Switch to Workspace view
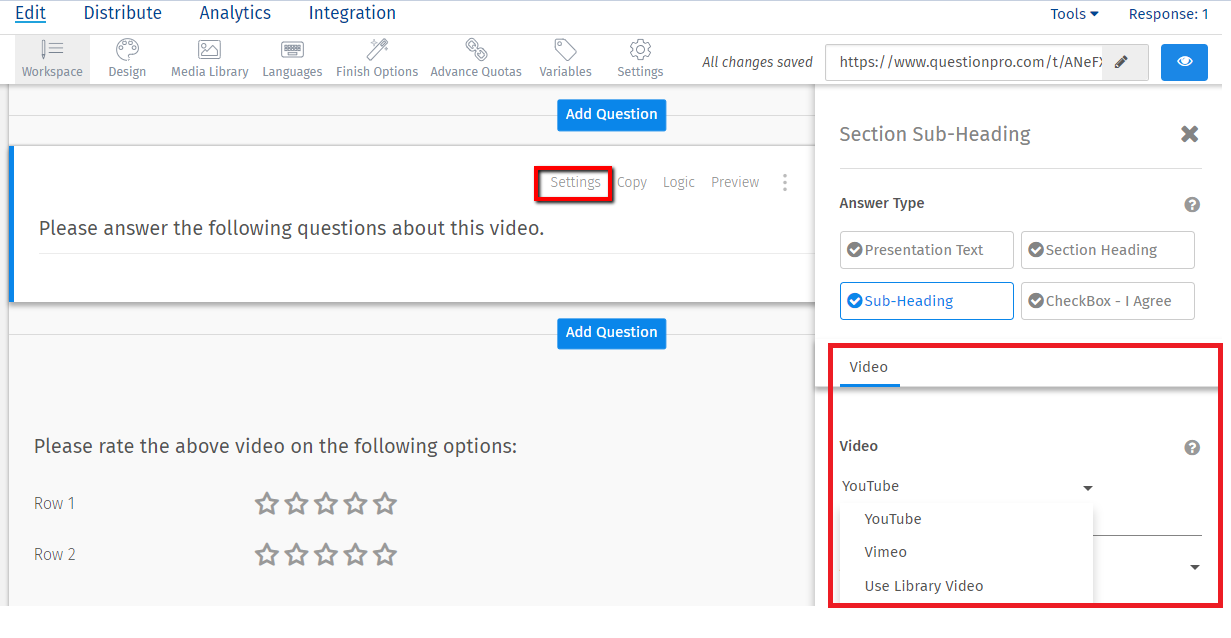The image size is (1231, 638). pyautogui.click(x=52, y=58)
